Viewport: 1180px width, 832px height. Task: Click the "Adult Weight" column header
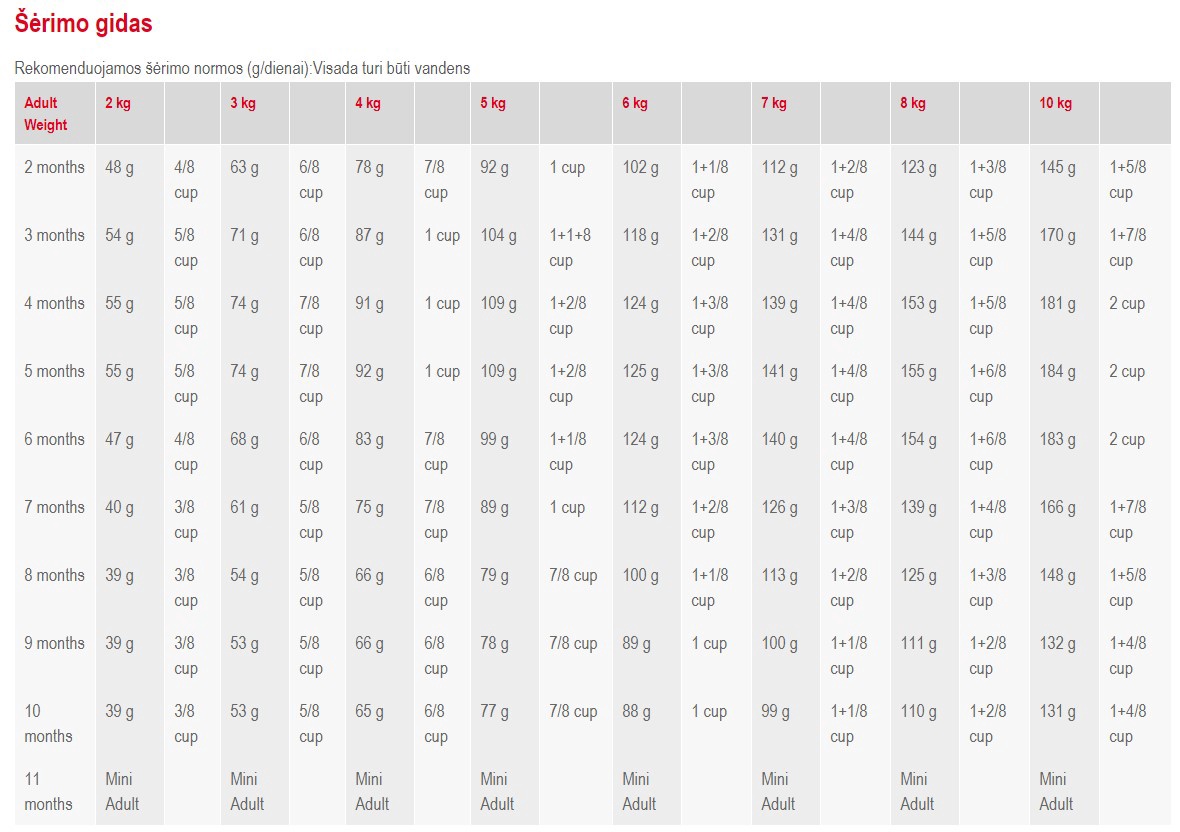pyautogui.click(x=46, y=114)
